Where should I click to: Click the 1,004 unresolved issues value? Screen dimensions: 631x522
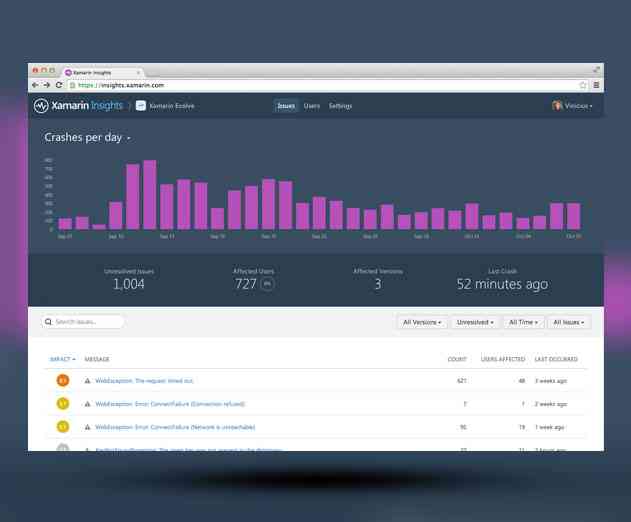(129, 284)
